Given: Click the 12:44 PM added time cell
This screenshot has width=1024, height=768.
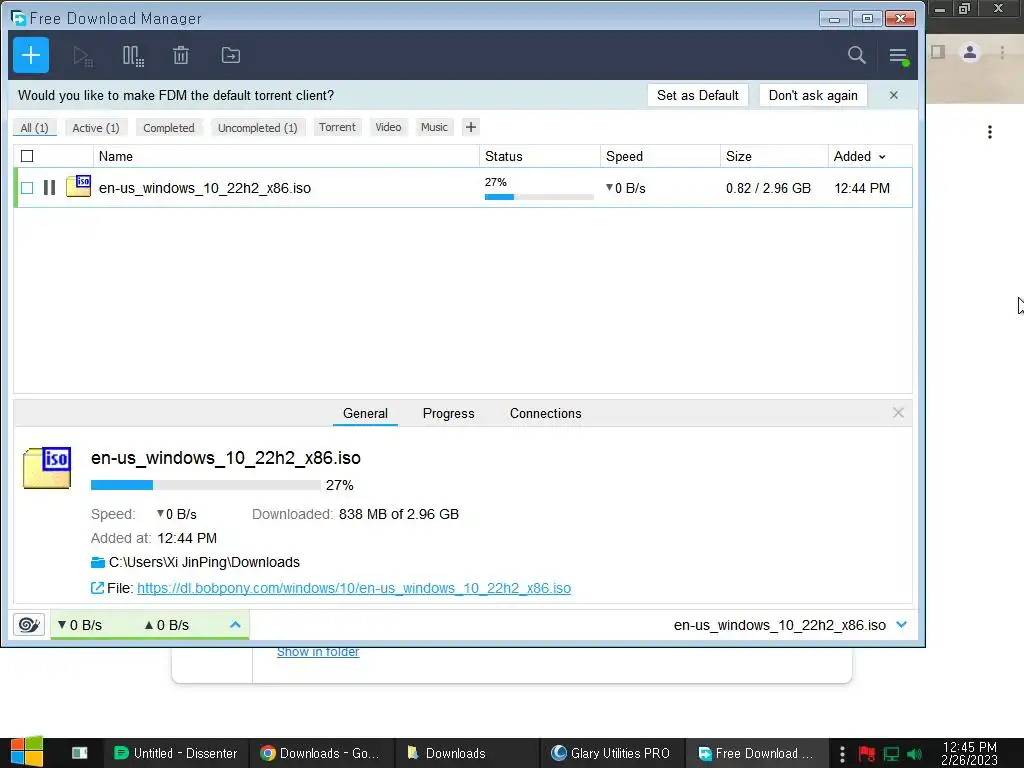Looking at the screenshot, I should 862,188.
